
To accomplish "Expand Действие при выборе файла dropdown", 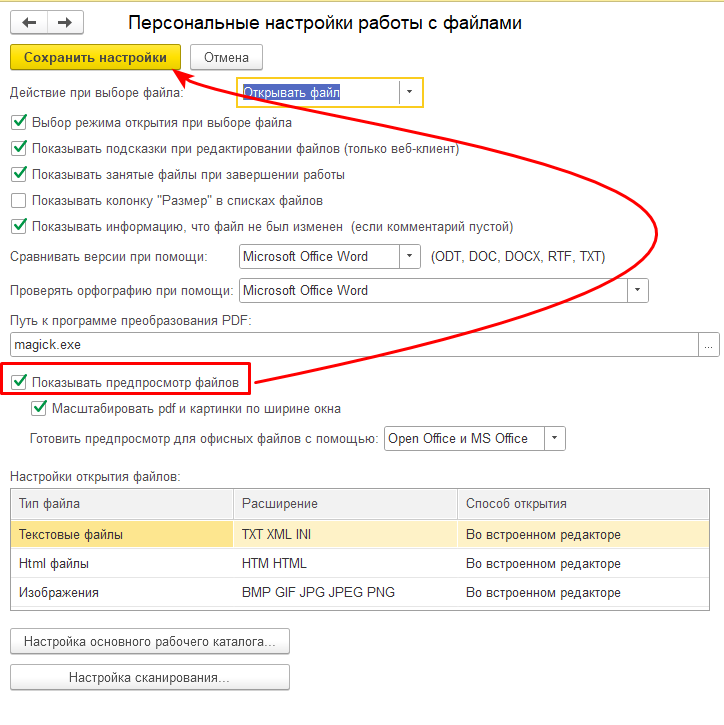I will point(410,93).
